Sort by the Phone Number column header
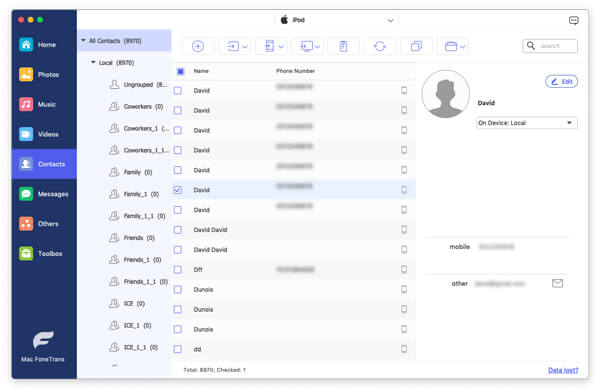 pos(295,71)
